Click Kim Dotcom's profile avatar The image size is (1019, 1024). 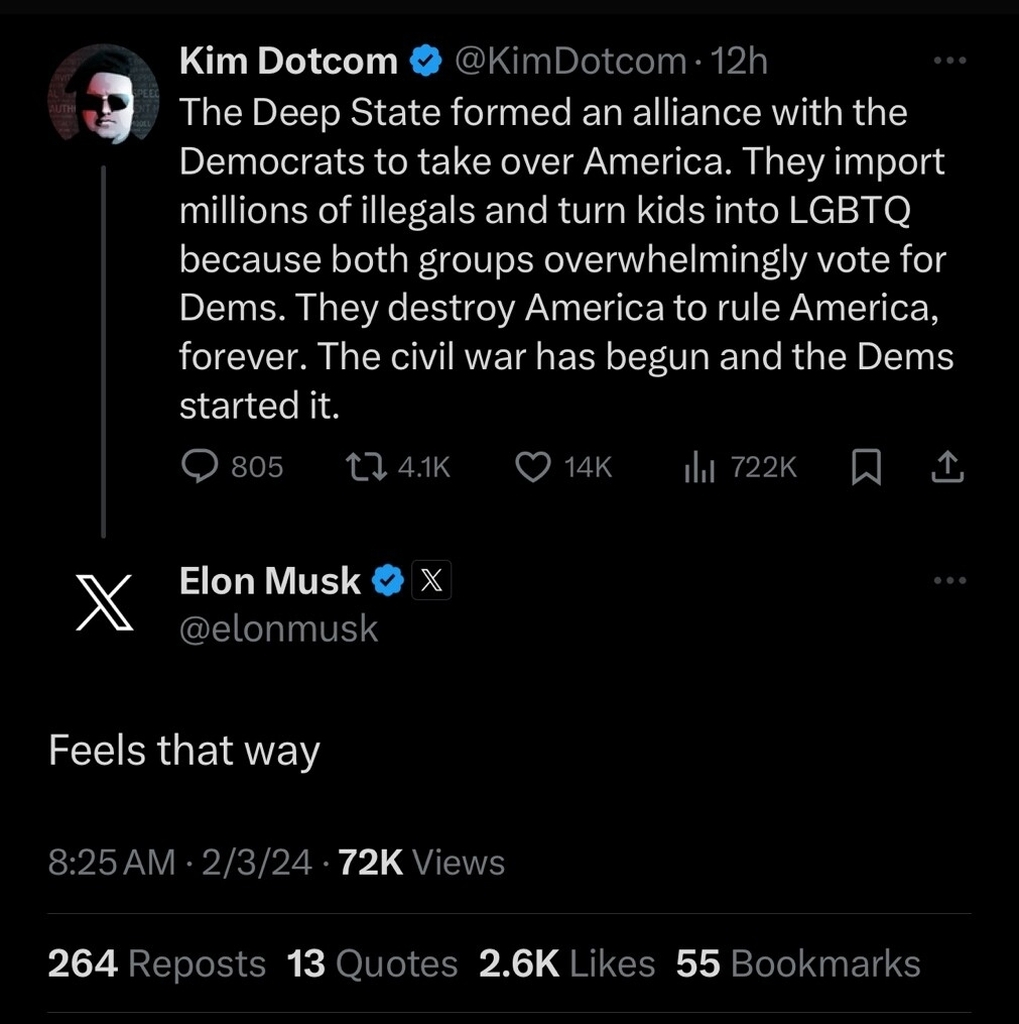coord(104,97)
